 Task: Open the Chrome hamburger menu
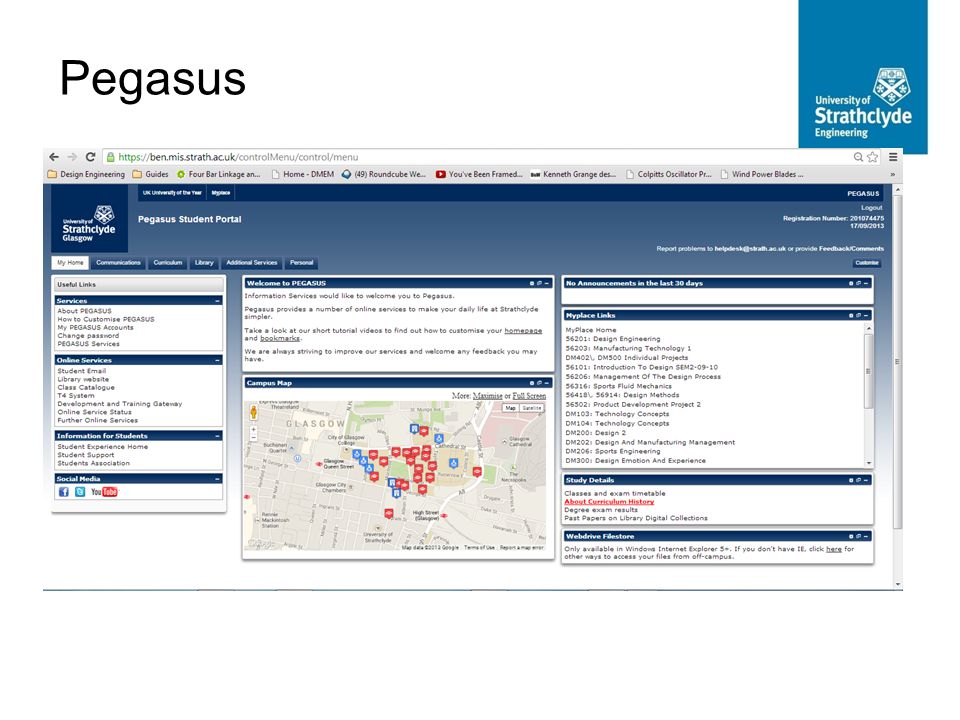(x=893, y=157)
